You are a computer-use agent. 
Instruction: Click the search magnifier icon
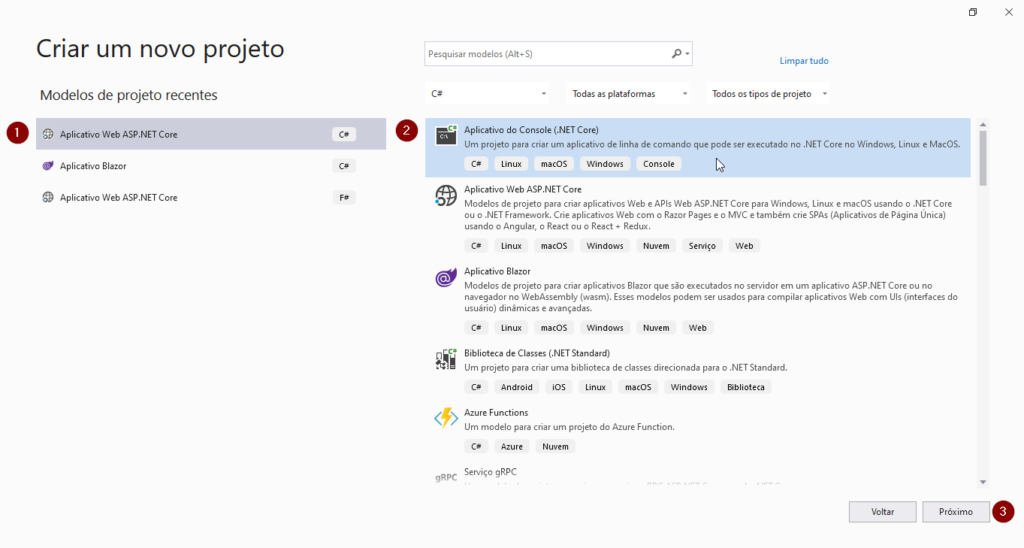tap(676, 54)
